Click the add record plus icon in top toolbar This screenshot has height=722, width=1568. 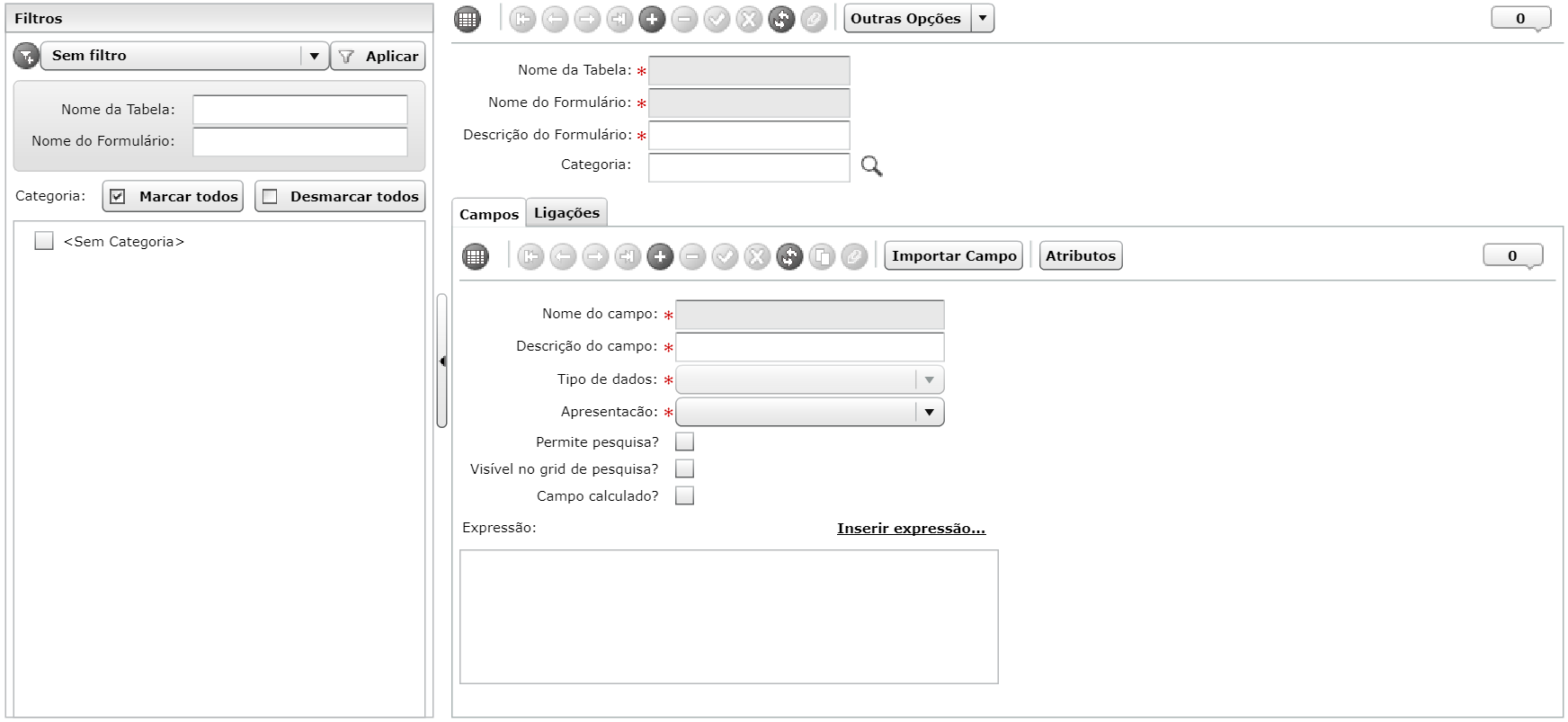click(652, 19)
